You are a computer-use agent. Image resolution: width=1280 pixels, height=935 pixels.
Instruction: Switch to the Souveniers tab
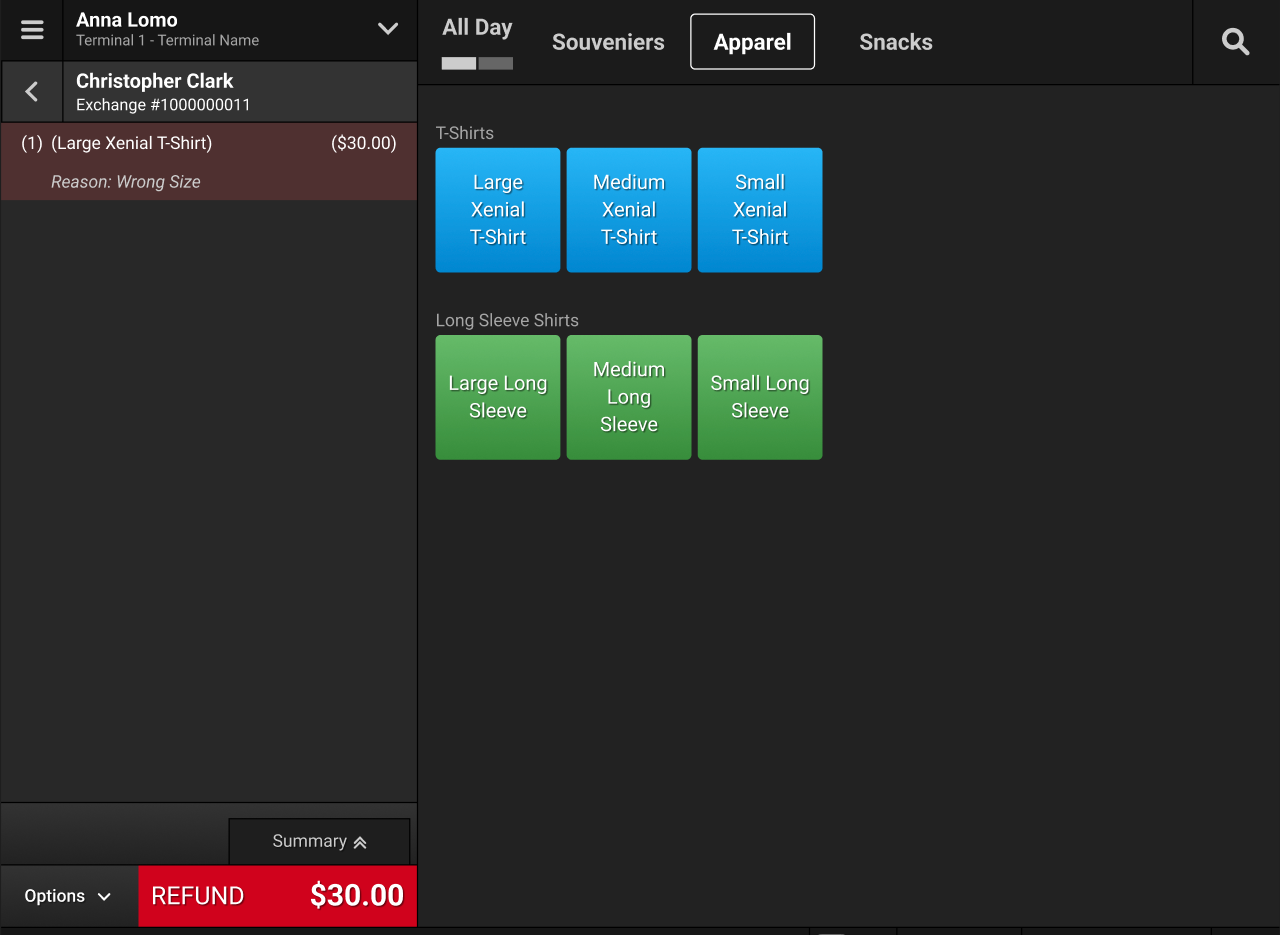[608, 42]
